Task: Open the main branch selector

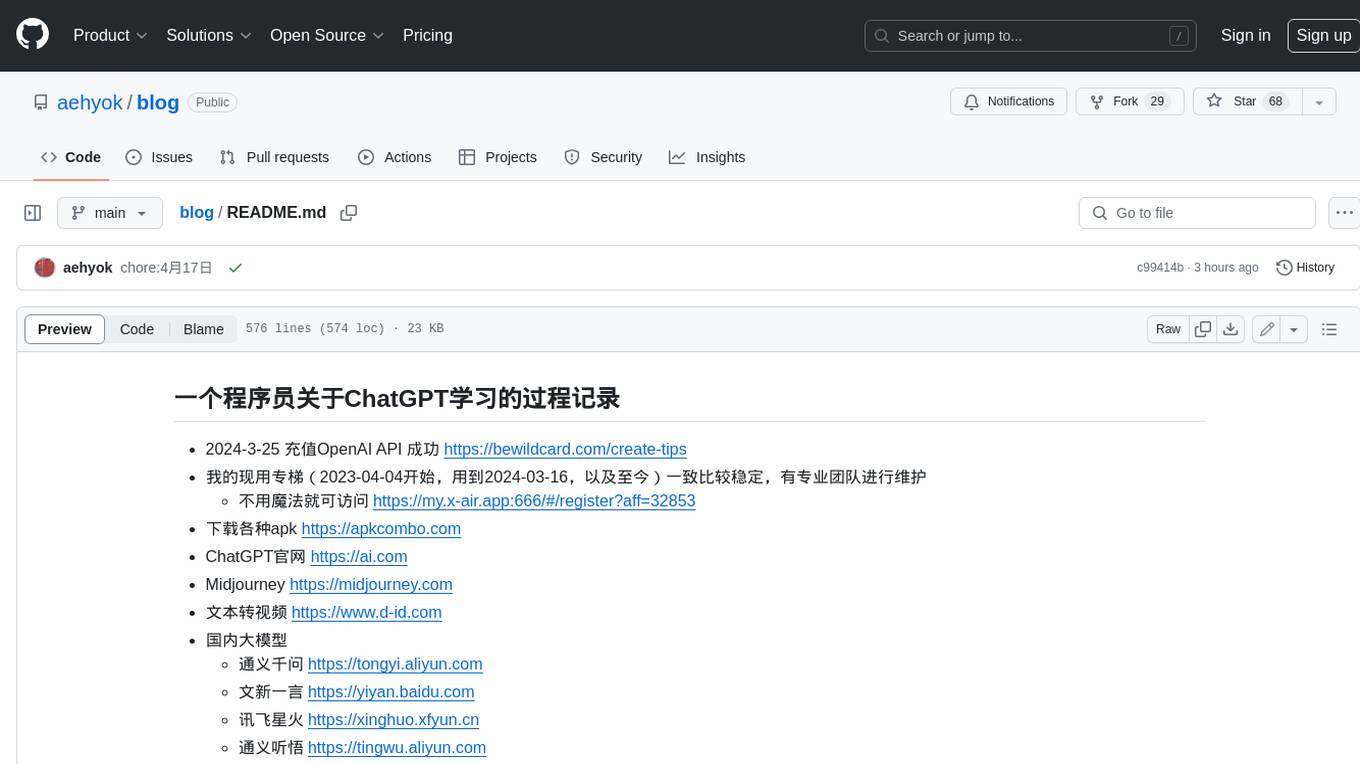Action: click(x=110, y=213)
